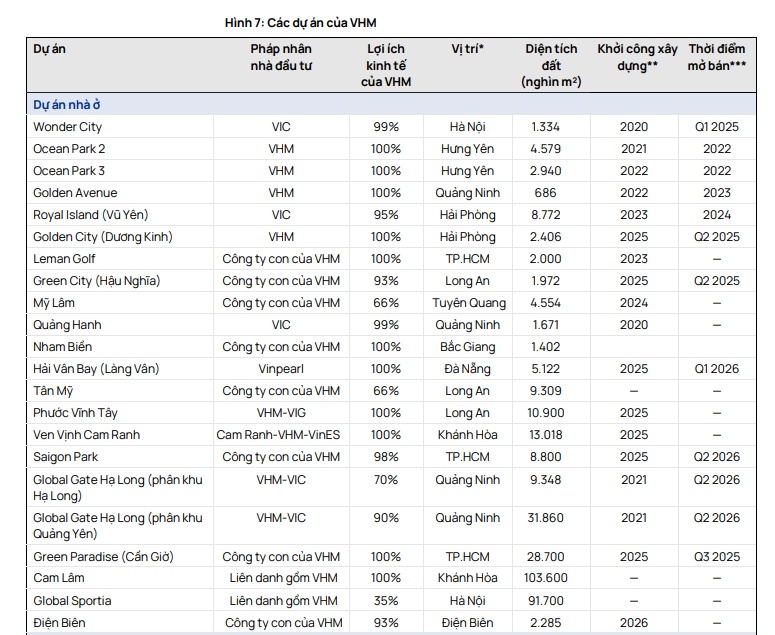Click 'Global Gate Hạ Long (phân khu Hạ Long)'
This screenshot has width=775, height=635.
coord(118,488)
